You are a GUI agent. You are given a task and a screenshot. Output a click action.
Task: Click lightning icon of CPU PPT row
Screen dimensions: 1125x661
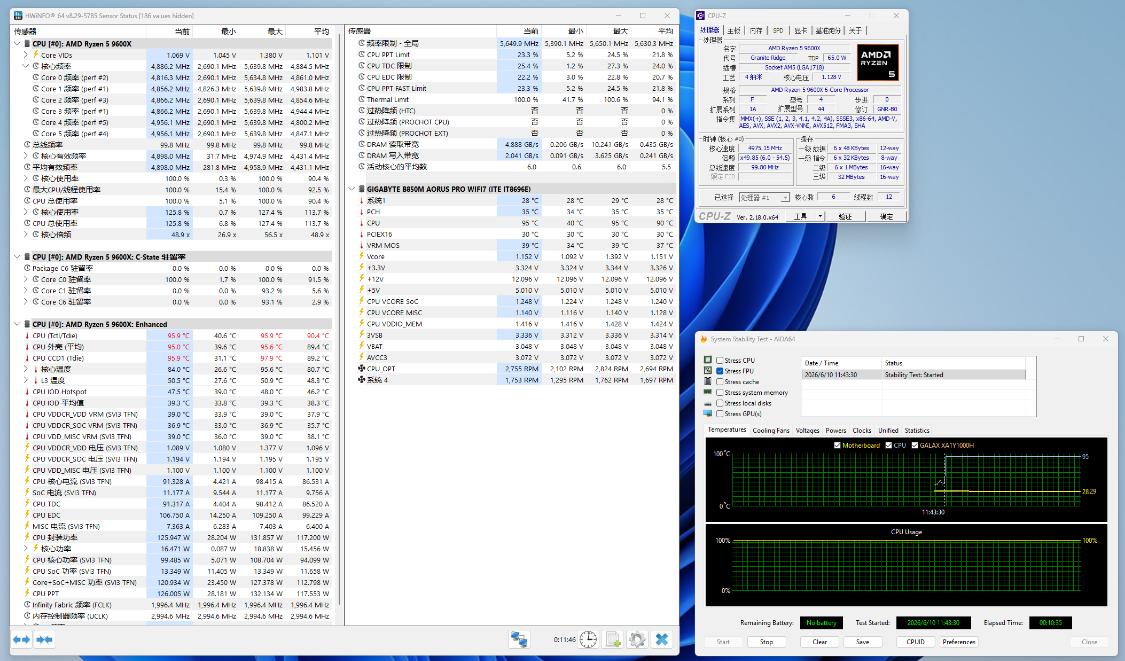pos(27,594)
